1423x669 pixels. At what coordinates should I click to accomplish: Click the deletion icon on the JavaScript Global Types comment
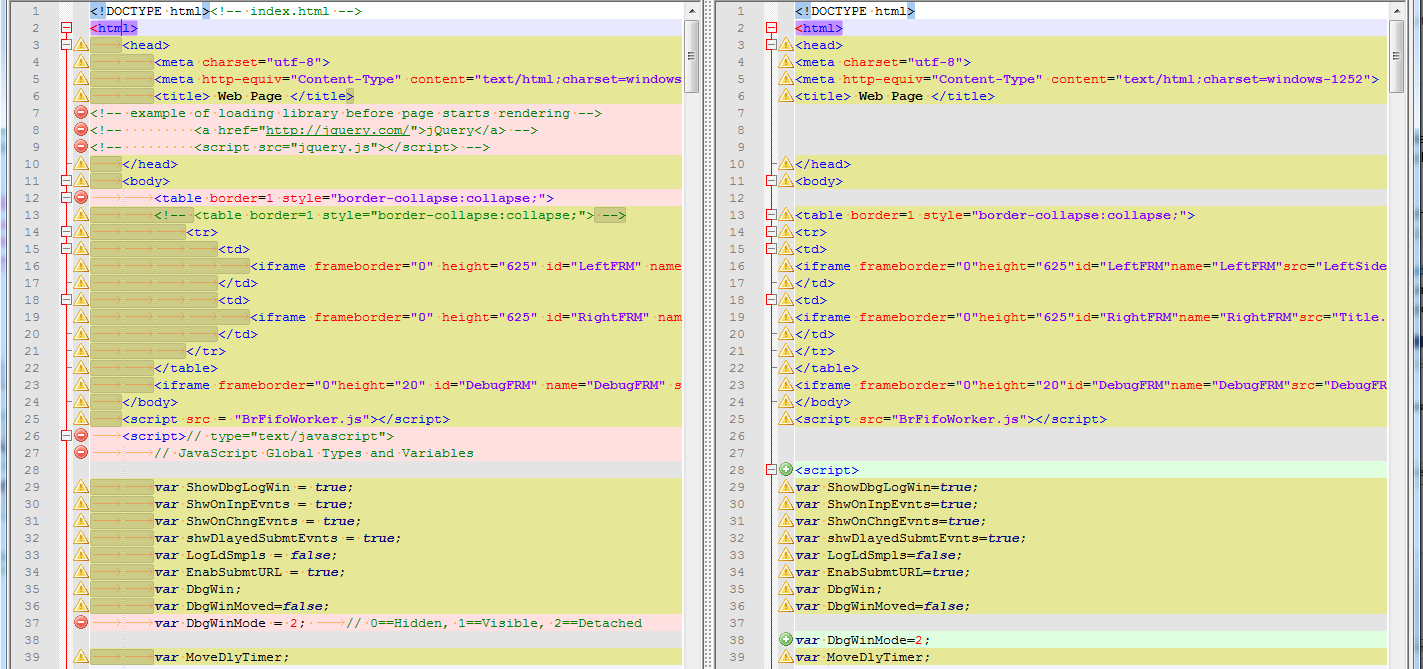[82, 452]
